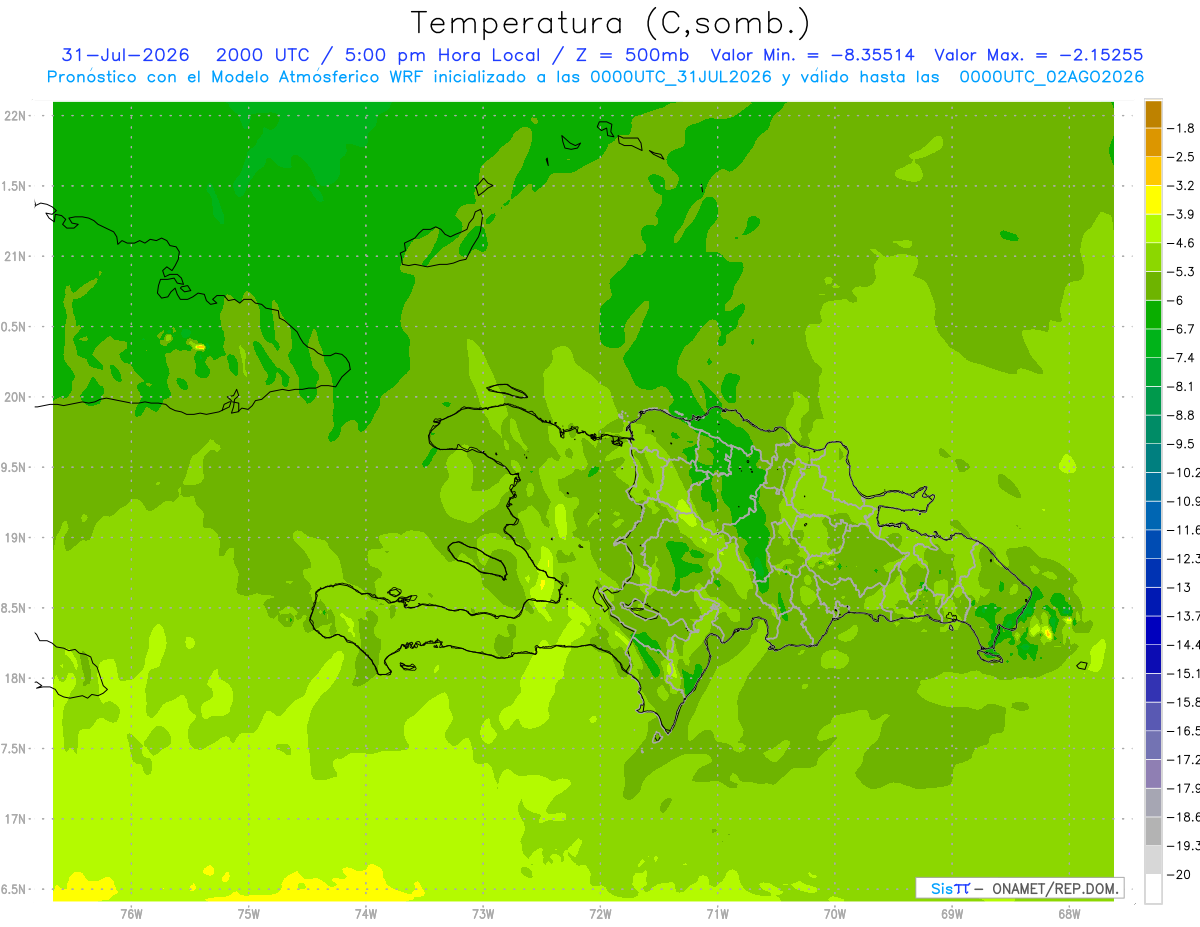Click the '-9.5' colorbar value
Image resolution: width=1200 pixels, height=927 pixels.
(1181, 444)
